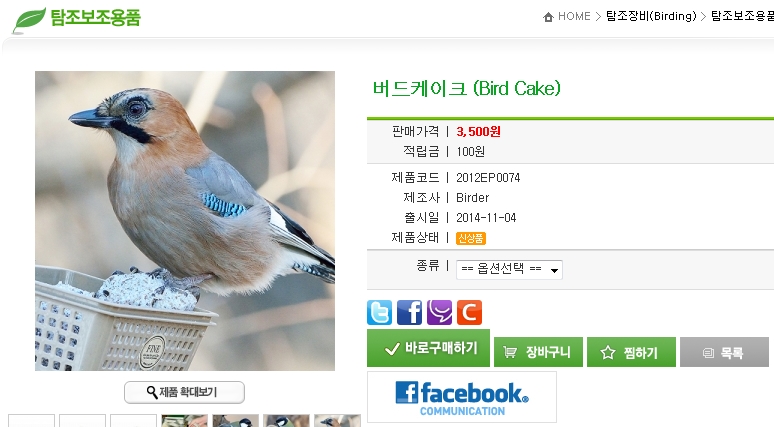774x427 pixels.
Task: Click the 찜하기 wishlist button
Action: (631, 352)
